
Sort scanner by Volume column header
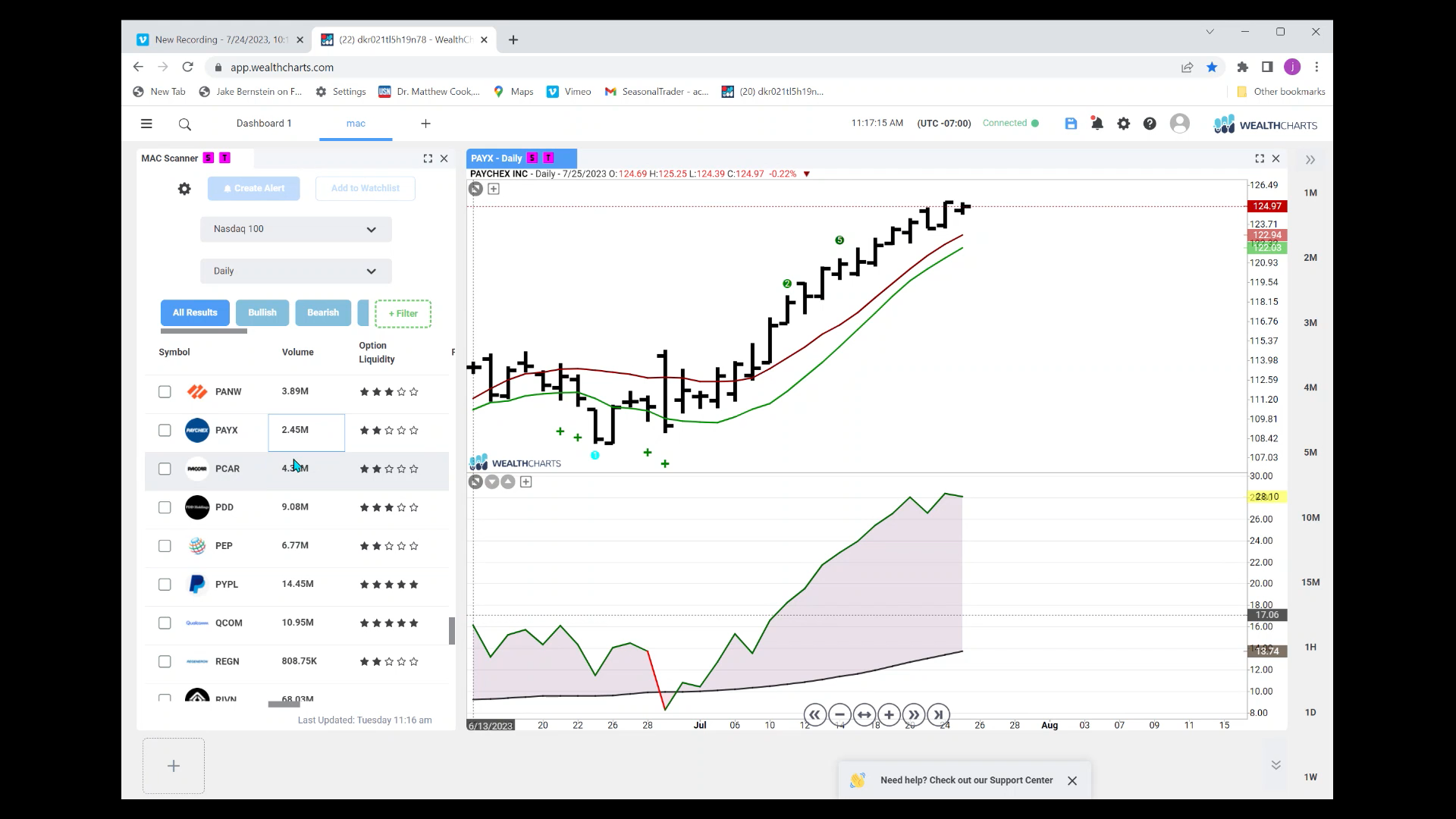(298, 353)
